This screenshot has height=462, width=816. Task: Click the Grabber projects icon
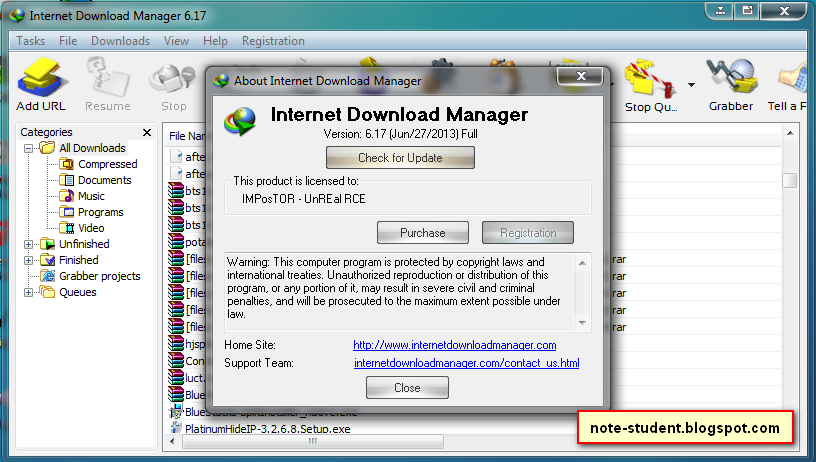[x=47, y=276]
